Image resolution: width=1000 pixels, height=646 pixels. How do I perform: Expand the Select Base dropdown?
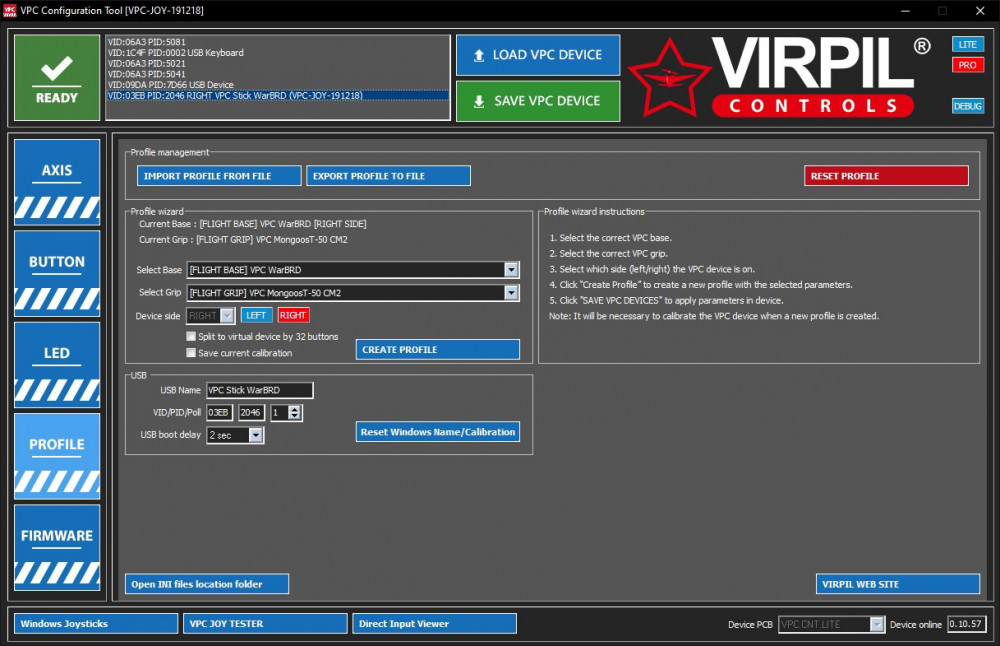coord(511,270)
